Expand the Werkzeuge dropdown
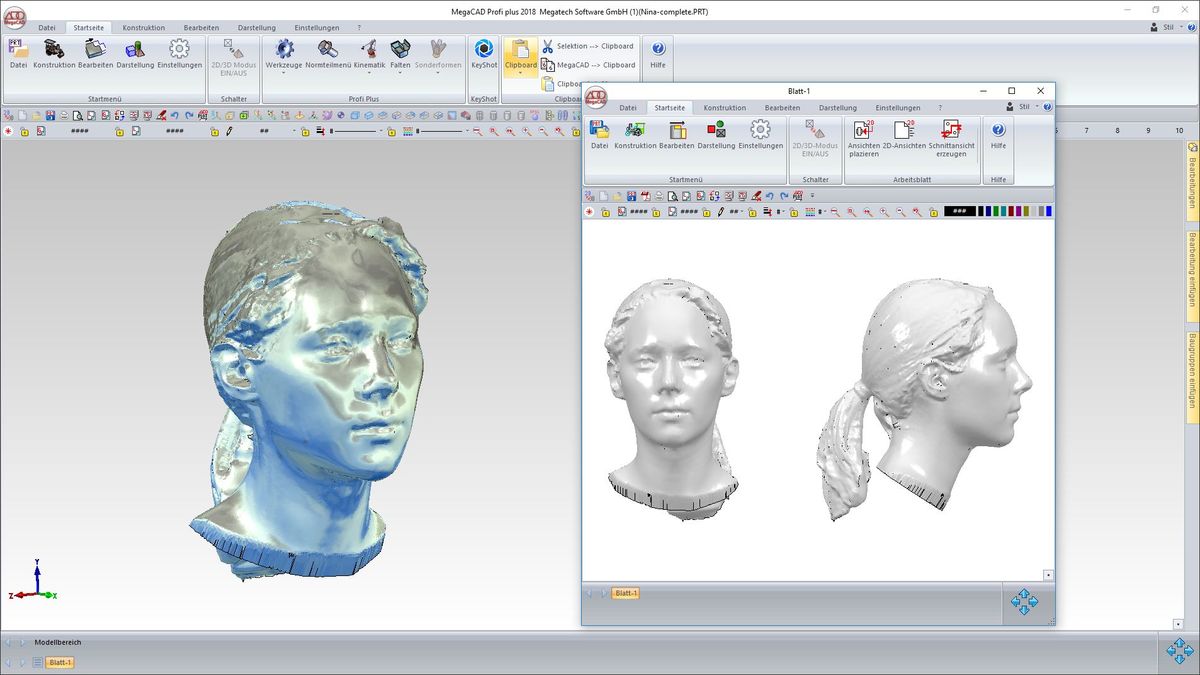Screen dimensions: 1200x675 284,73
